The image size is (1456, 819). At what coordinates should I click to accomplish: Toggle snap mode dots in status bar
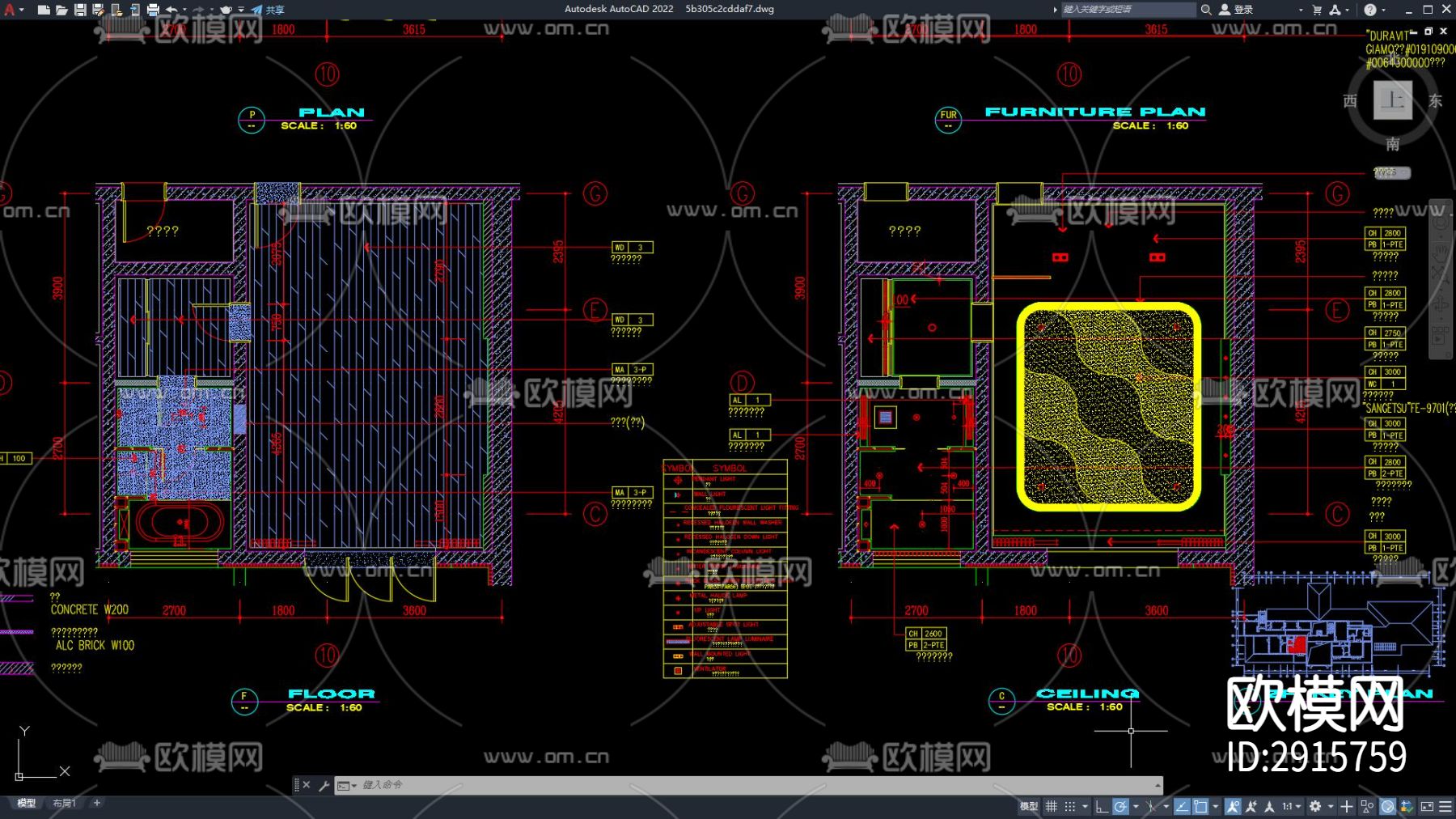[x=1070, y=806]
